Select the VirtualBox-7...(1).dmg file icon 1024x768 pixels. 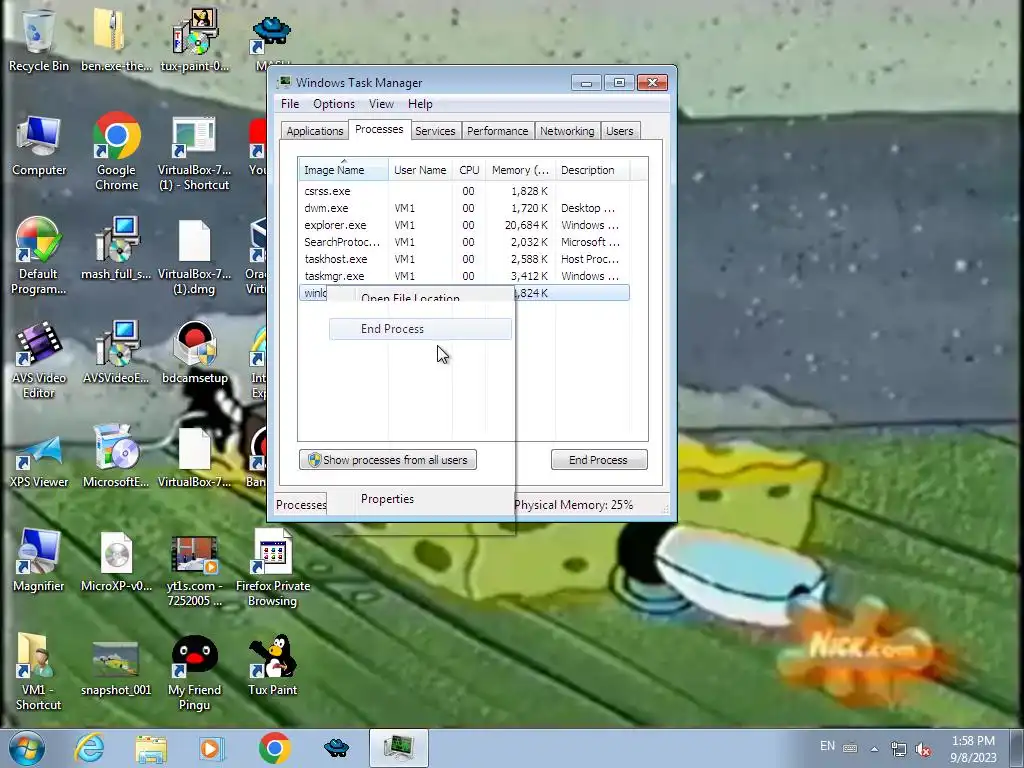pyautogui.click(x=194, y=257)
